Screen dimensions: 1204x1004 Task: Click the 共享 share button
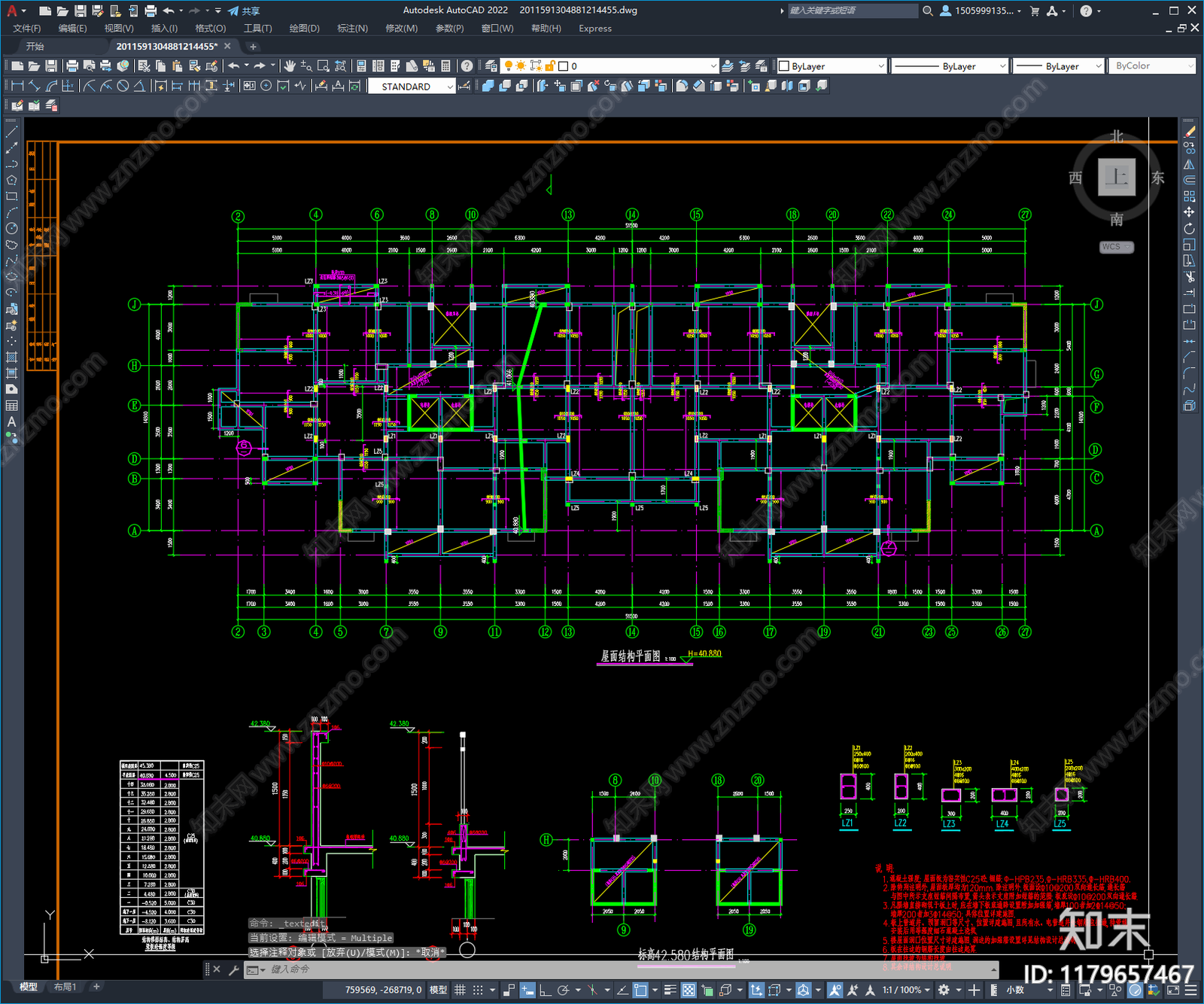[244, 11]
